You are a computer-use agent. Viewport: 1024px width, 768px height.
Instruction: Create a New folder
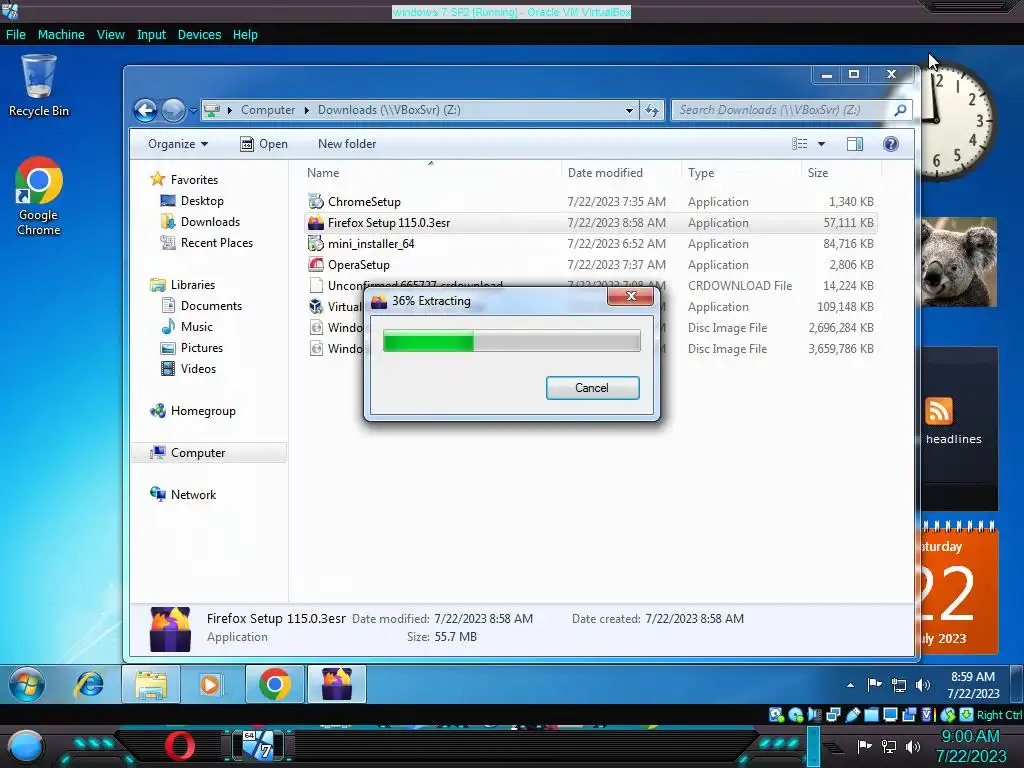pos(347,144)
